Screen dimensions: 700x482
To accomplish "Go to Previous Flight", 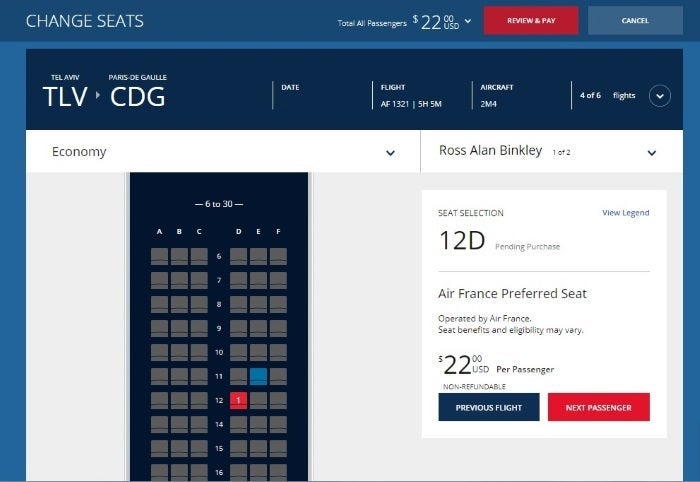I will [x=489, y=407].
